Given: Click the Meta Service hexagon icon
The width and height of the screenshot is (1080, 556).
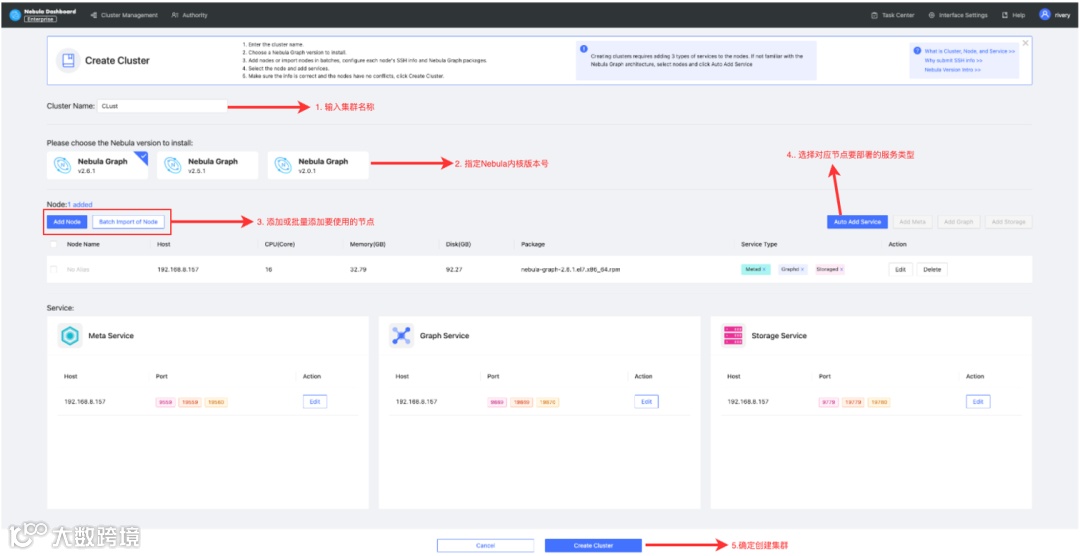Looking at the screenshot, I should point(70,336).
